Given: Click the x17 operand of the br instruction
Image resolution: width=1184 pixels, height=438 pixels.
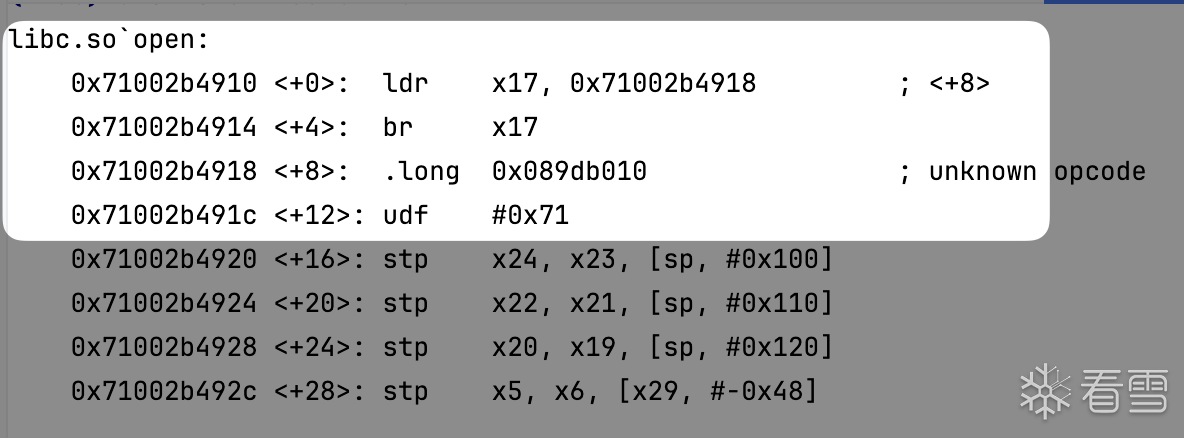Looking at the screenshot, I should pyautogui.click(x=515, y=127).
